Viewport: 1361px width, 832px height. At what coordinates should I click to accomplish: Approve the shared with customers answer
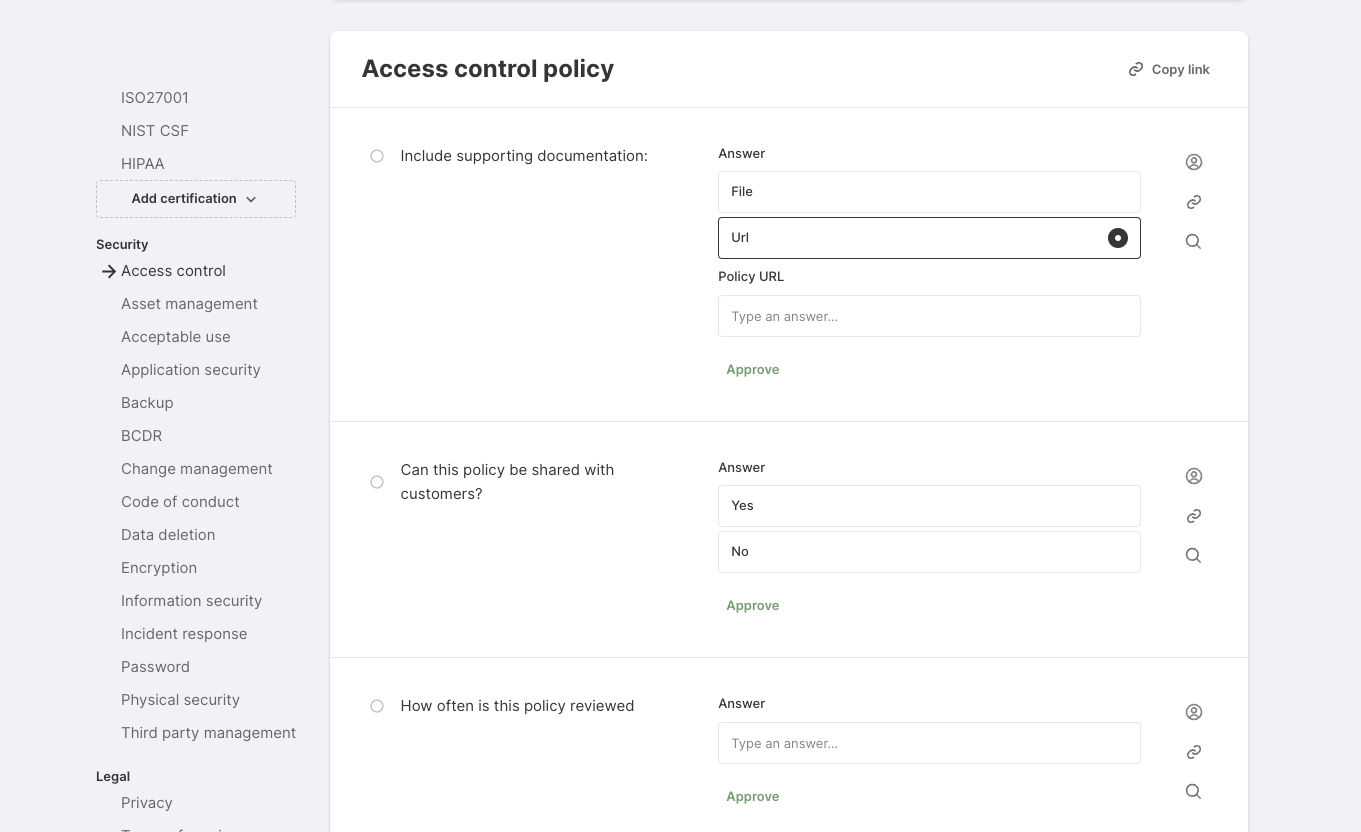point(753,606)
